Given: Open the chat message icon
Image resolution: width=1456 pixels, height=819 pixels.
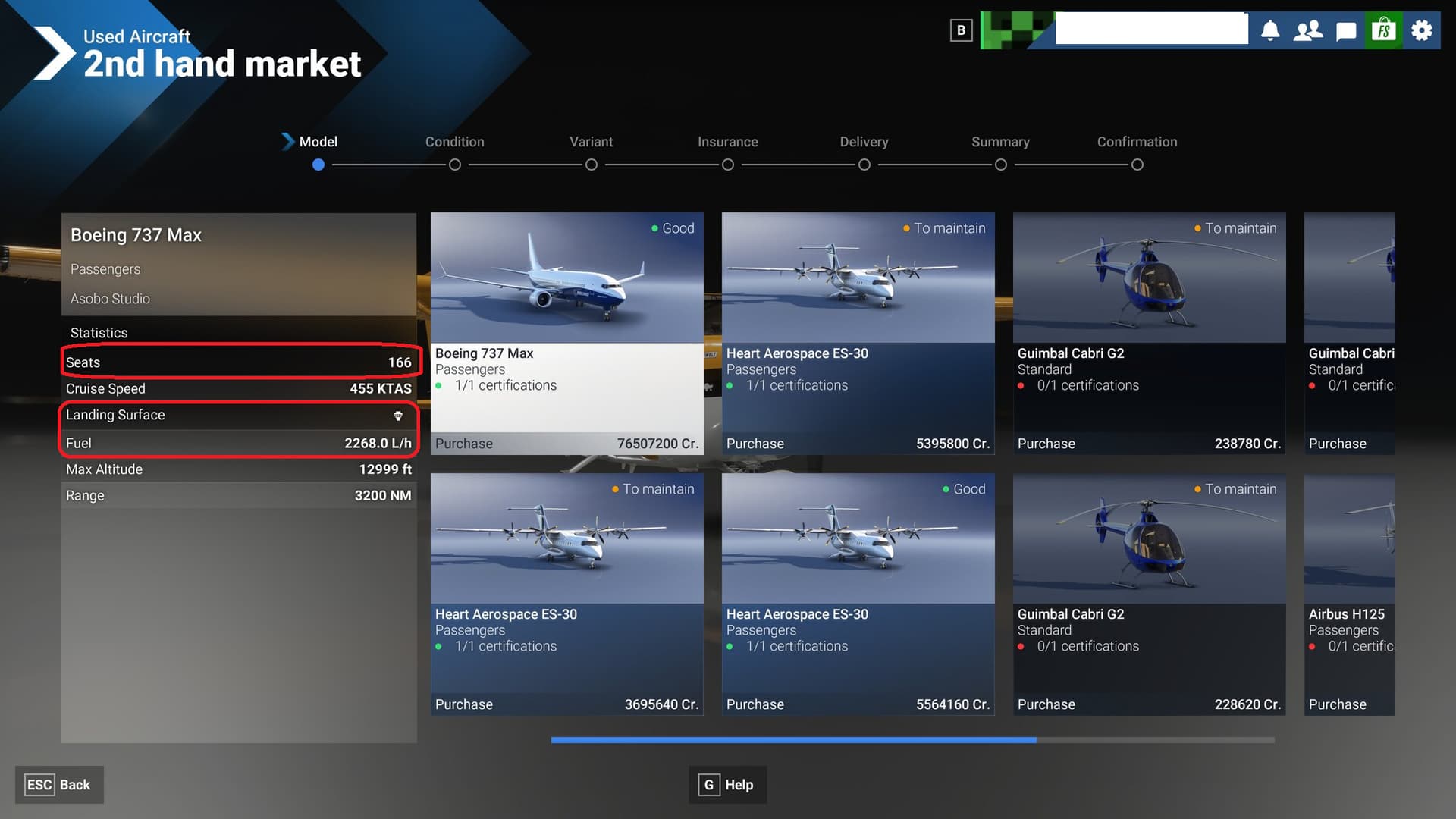Looking at the screenshot, I should point(1346,30).
